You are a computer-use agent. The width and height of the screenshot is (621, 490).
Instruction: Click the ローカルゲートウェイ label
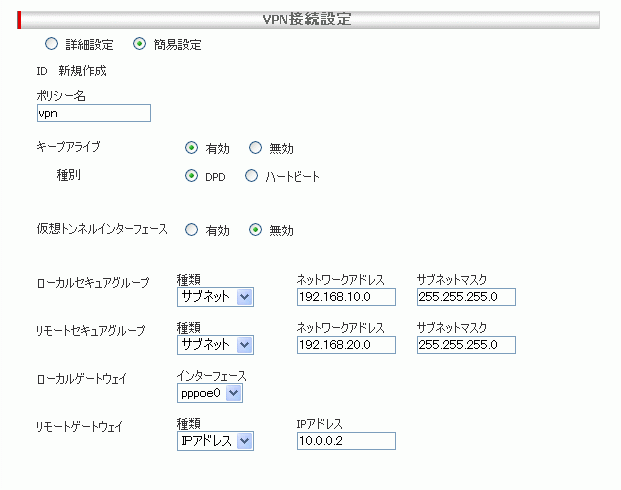pyautogui.click(x=85, y=378)
